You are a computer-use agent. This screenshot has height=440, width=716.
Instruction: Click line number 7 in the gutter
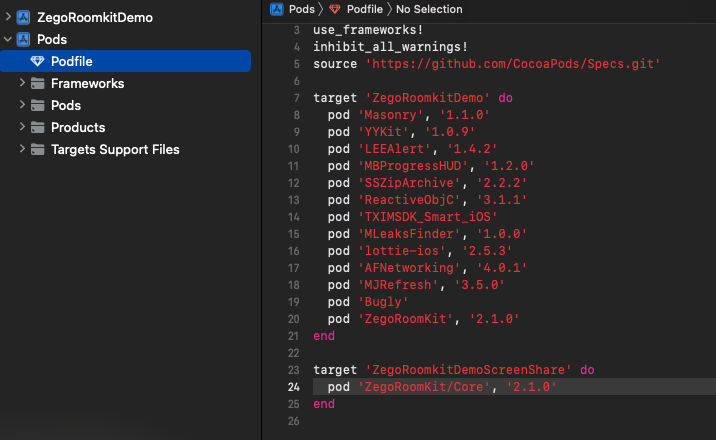point(297,98)
